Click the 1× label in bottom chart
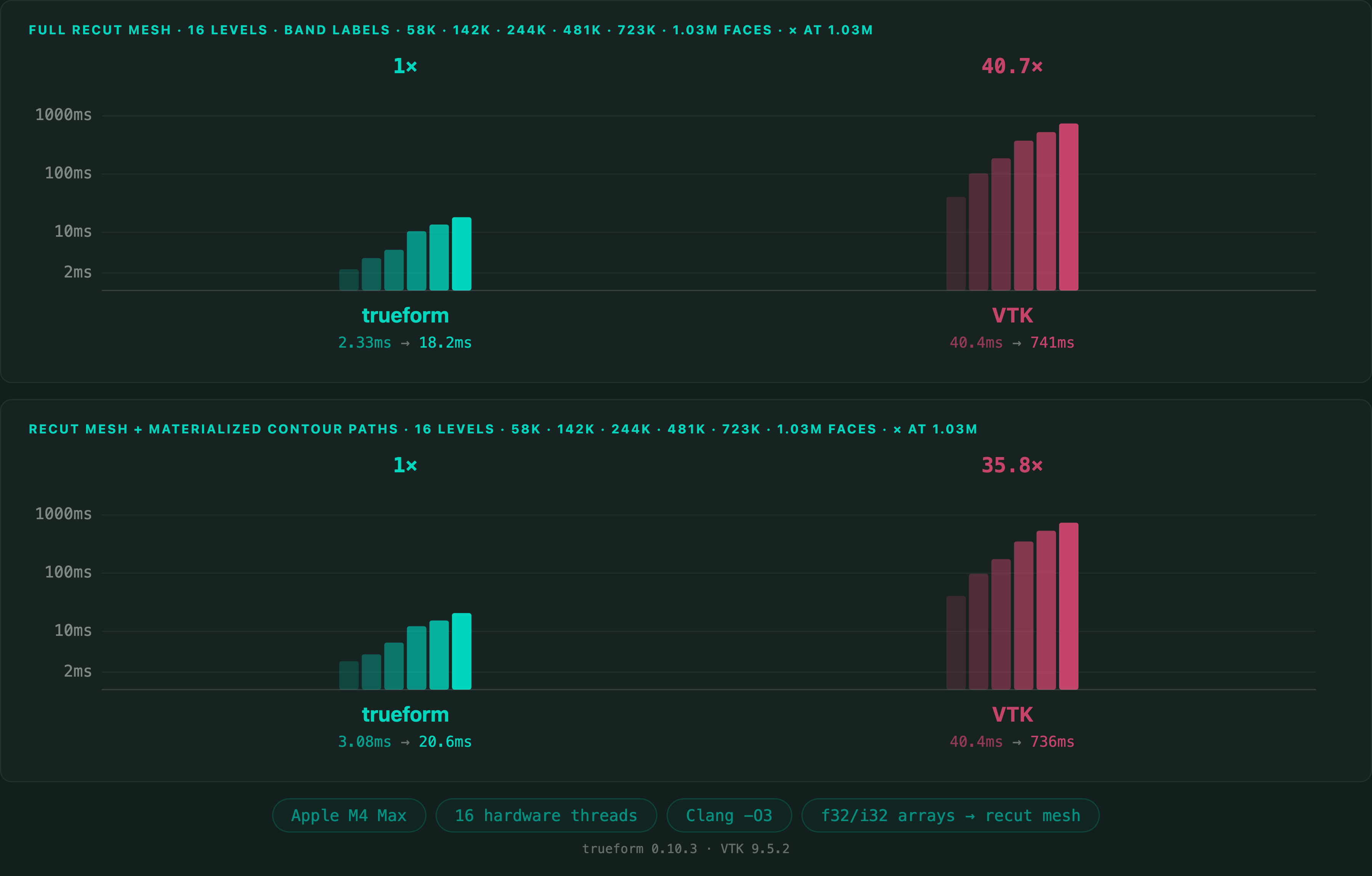This screenshot has width=1372, height=876. click(x=405, y=465)
